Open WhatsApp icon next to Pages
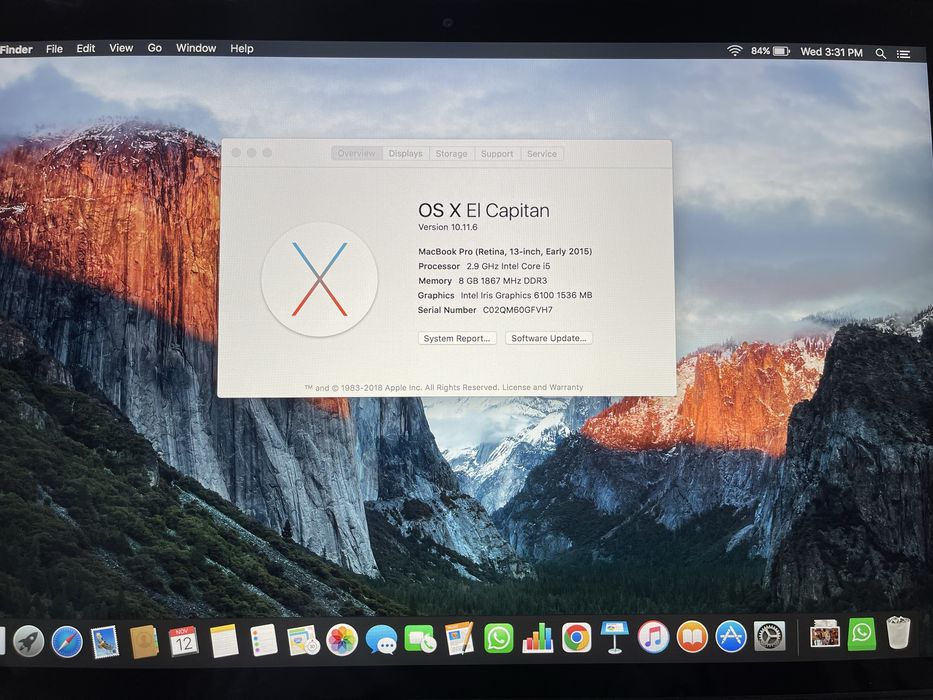Image resolution: width=933 pixels, height=700 pixels. pyautogui.click(x=499, y=638)
